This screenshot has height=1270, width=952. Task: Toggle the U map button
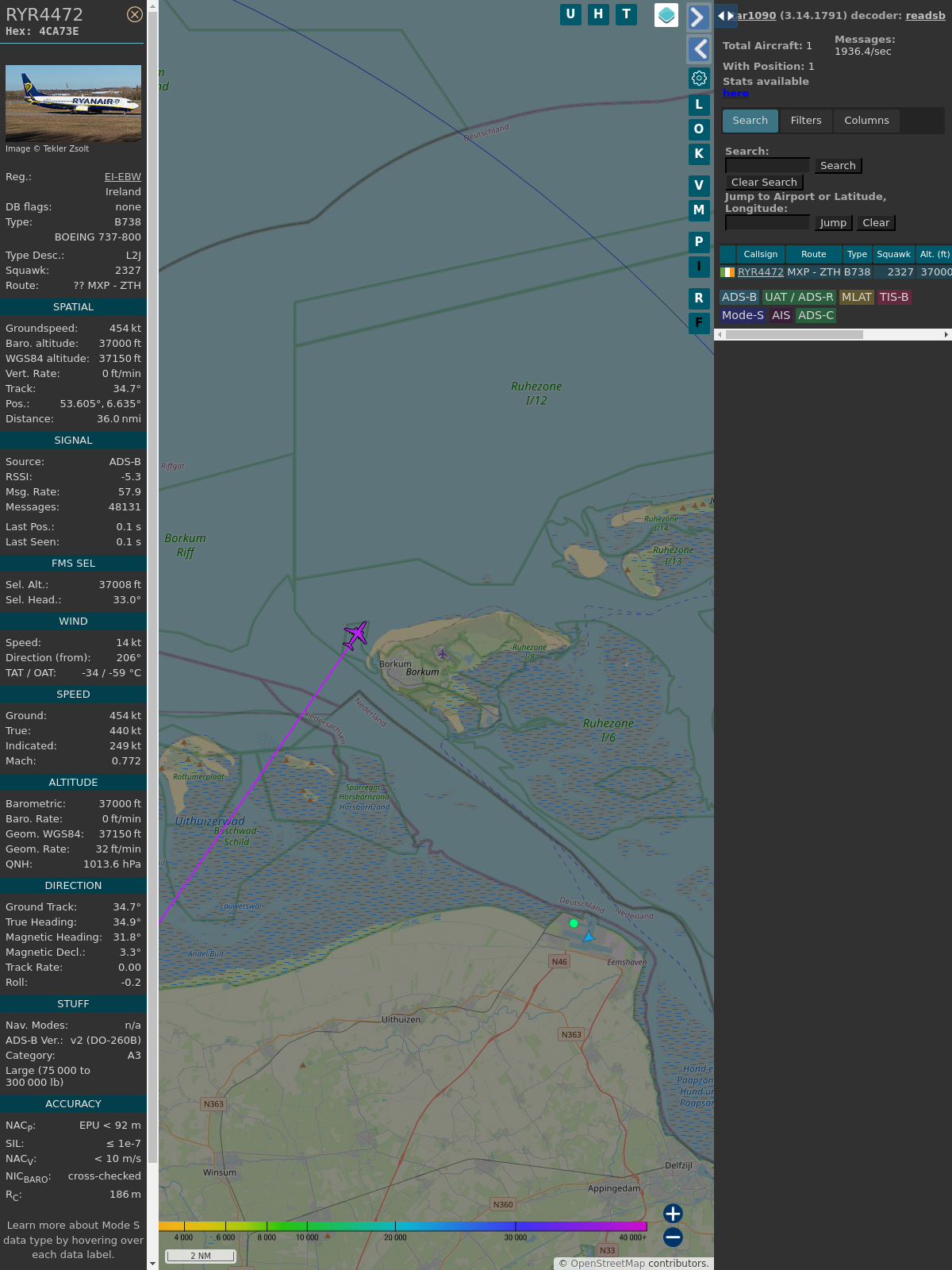(570, 14)
